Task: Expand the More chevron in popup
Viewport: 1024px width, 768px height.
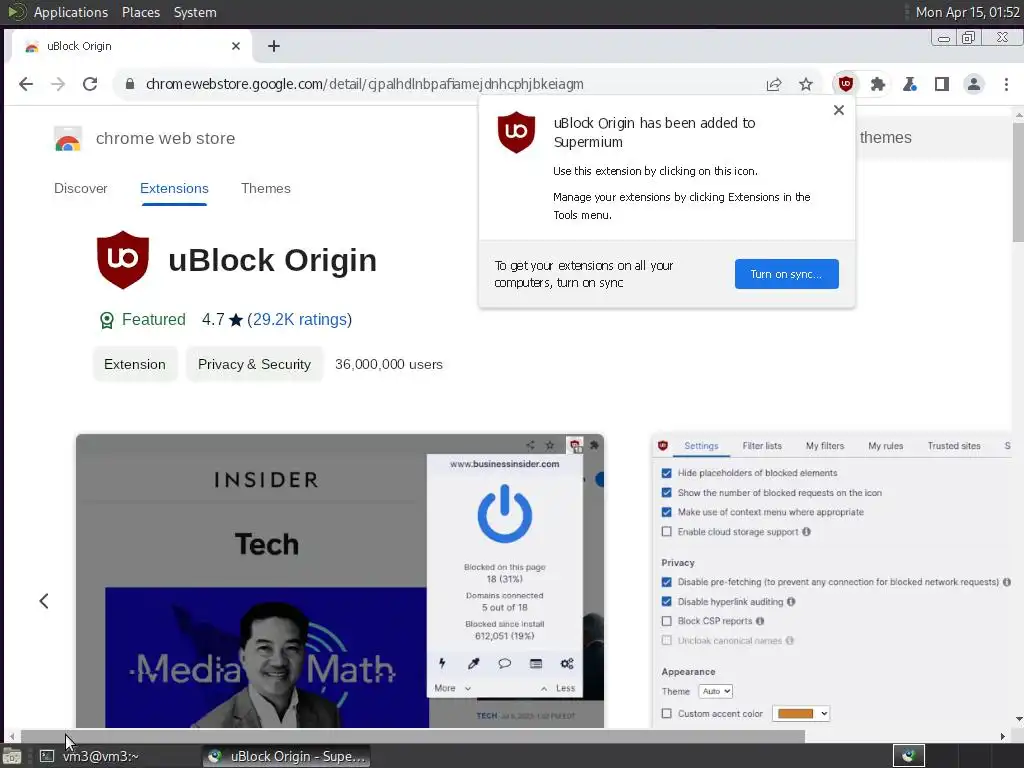Action: point(468,688)
